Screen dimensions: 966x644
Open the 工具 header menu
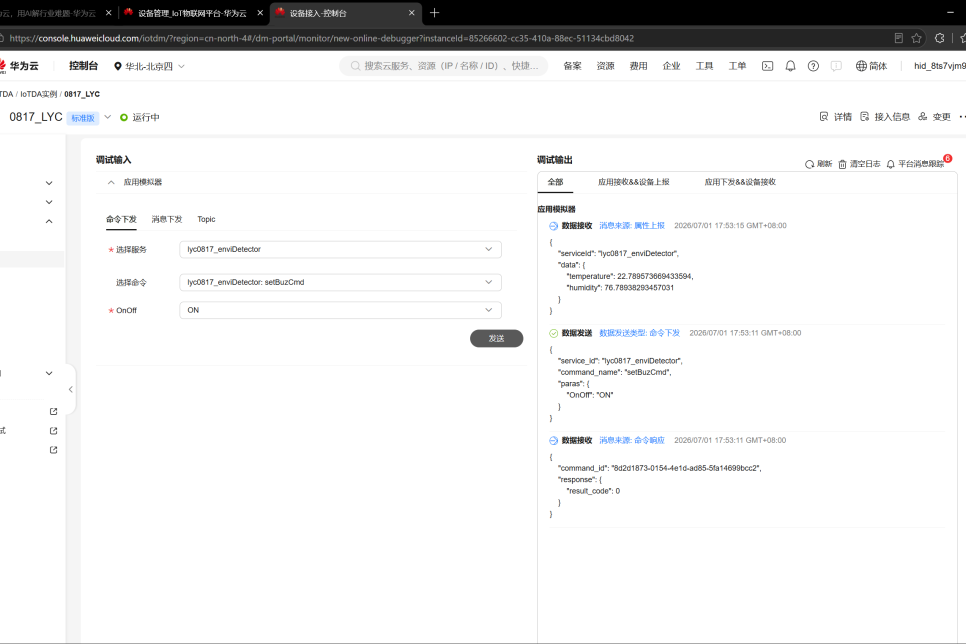click(x=704, y=66)
